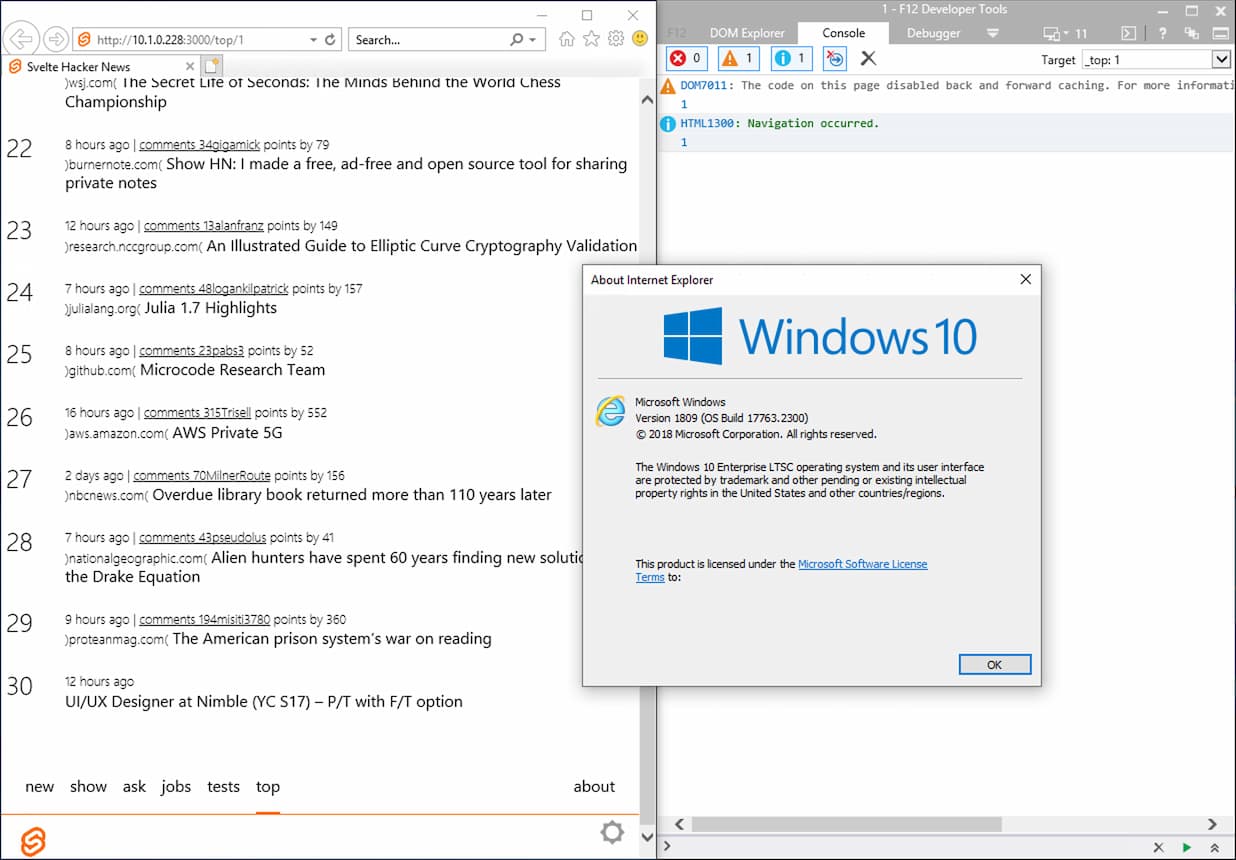Expand the address bar history dropdown

(313, 40)
